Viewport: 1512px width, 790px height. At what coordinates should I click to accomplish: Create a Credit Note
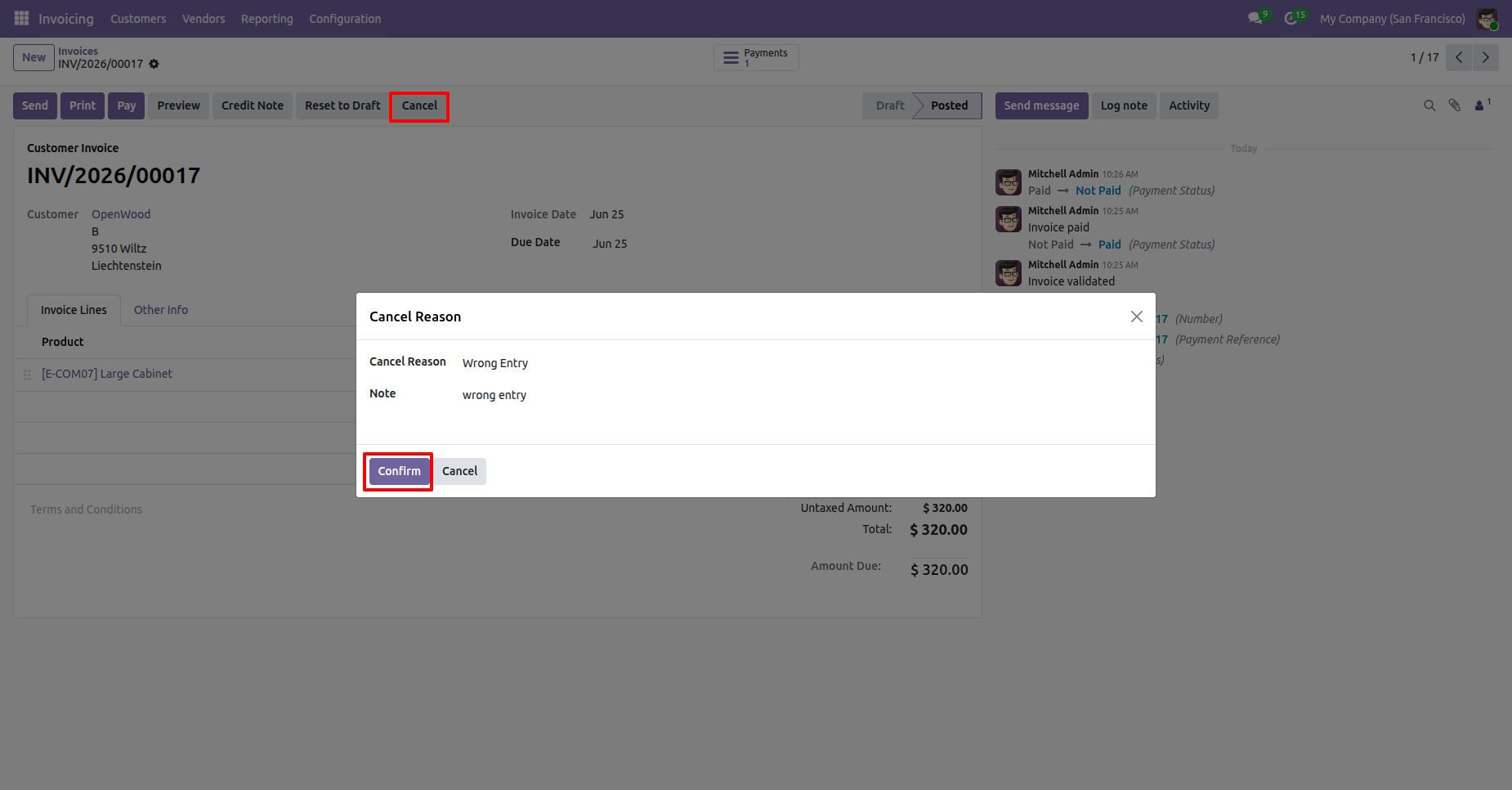pyautogui.click(x=253, y=105)
